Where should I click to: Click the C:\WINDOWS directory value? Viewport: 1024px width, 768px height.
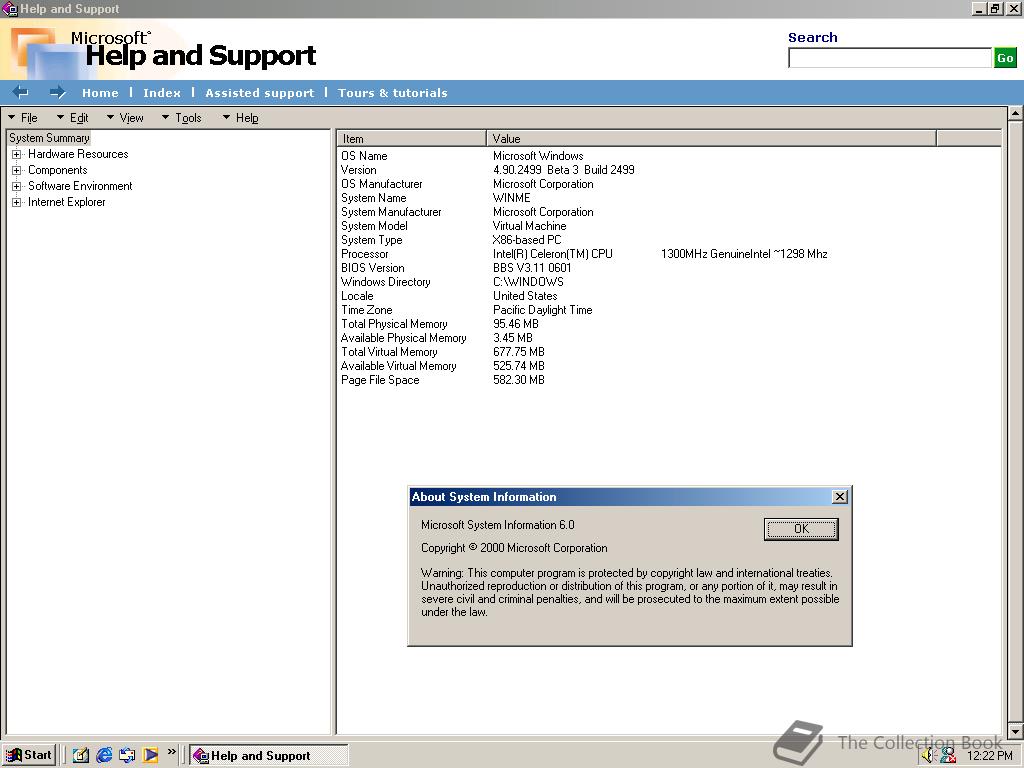tap(528, 282)
